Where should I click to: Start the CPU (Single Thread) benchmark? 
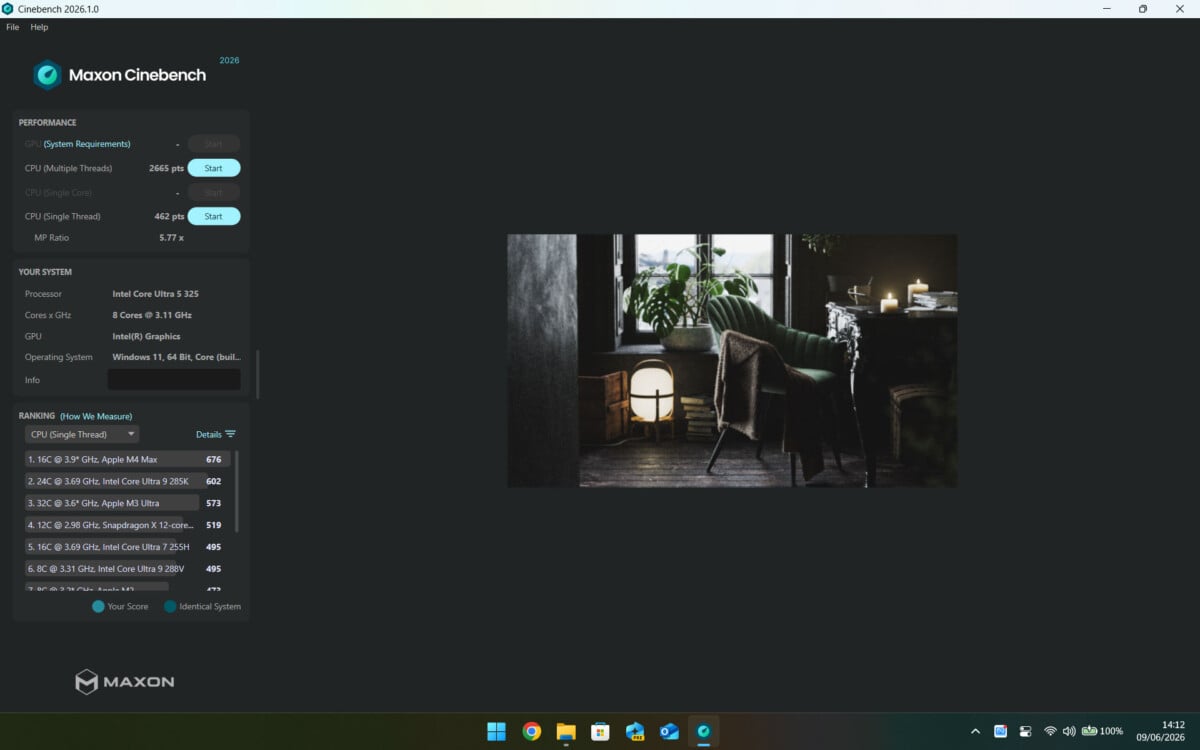click(214, 216)
